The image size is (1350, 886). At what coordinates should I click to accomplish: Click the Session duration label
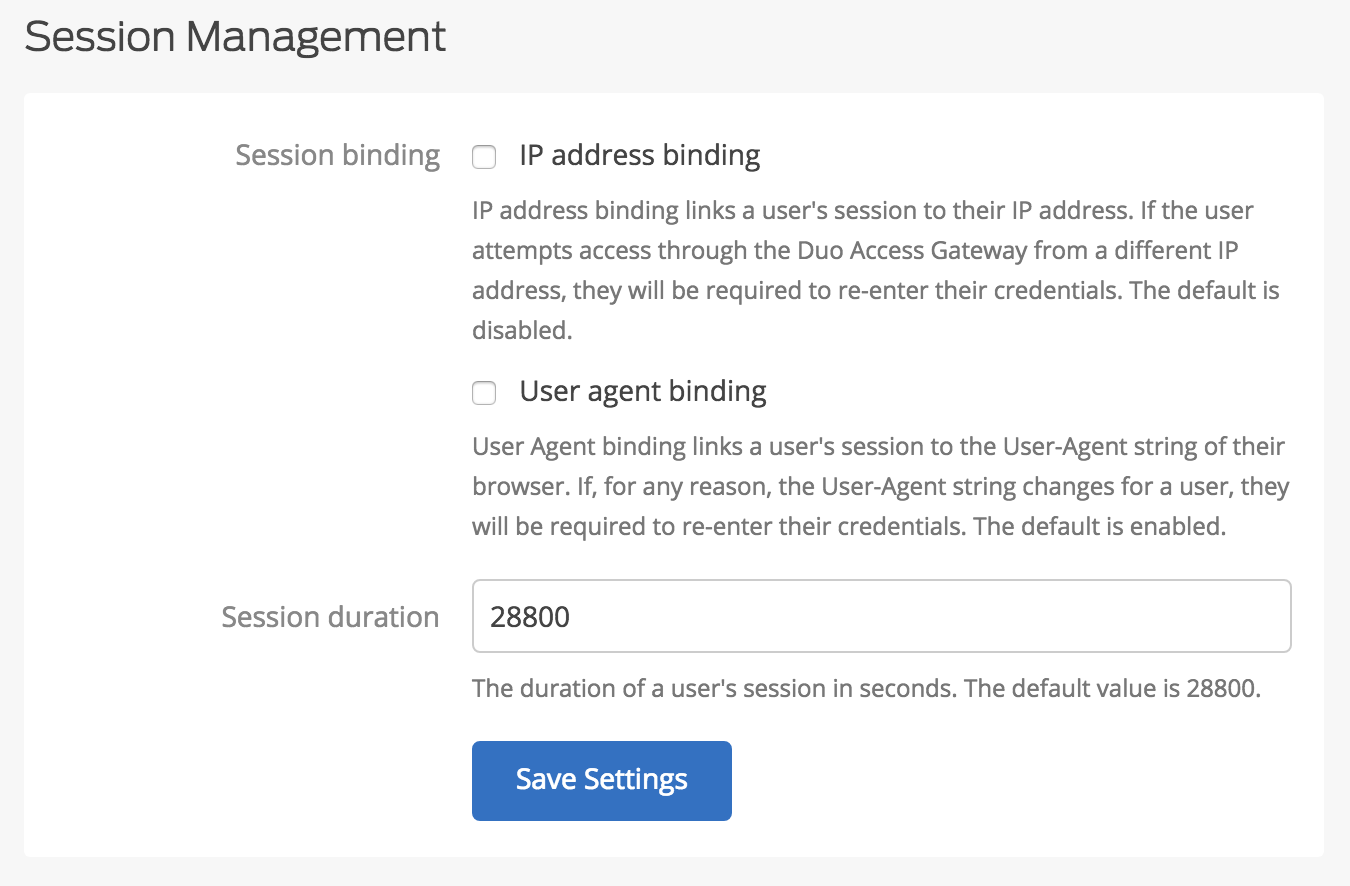tap(330, 617)
